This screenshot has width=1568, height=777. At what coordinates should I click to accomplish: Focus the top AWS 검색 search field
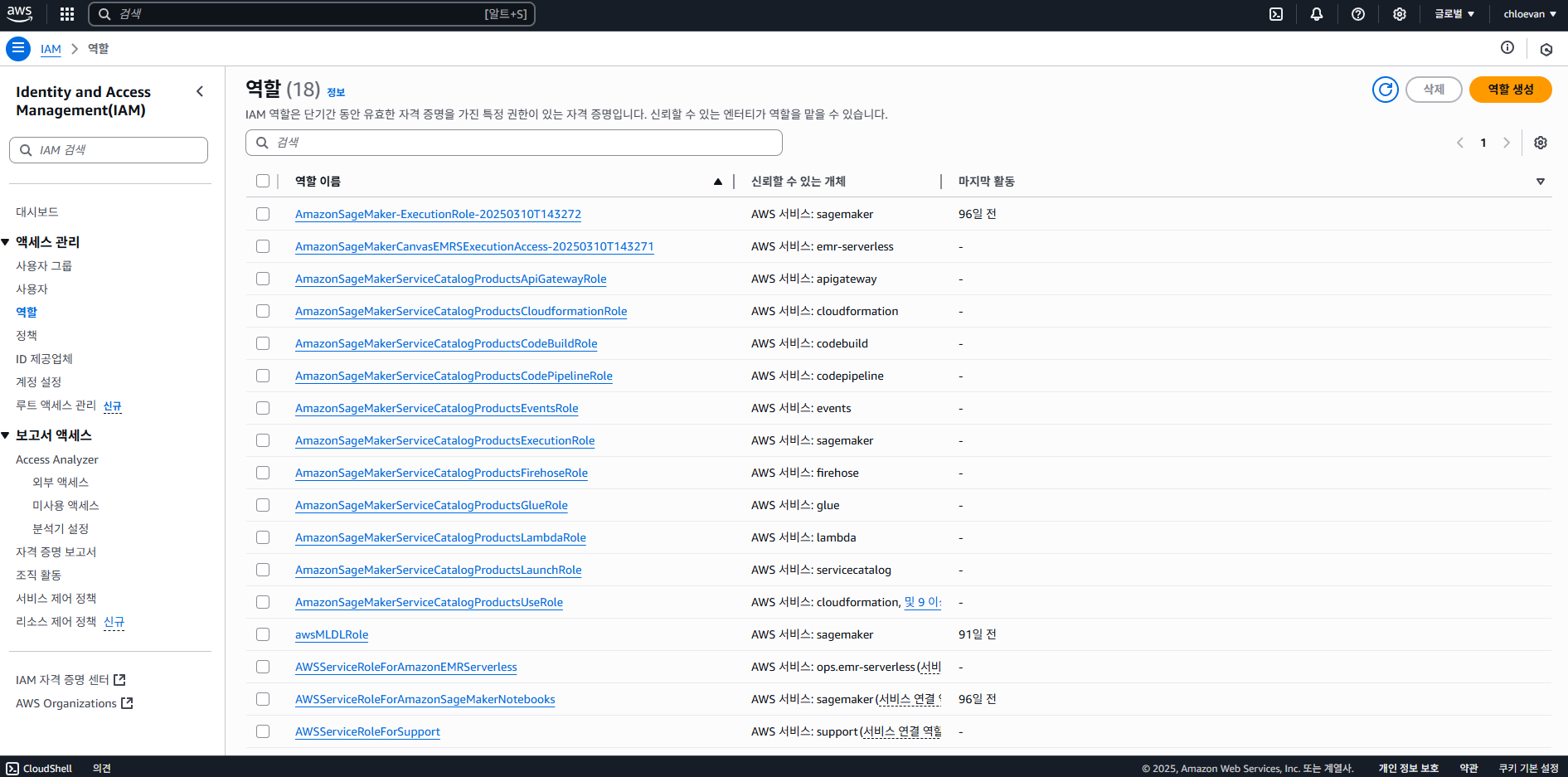click(311, 14)
